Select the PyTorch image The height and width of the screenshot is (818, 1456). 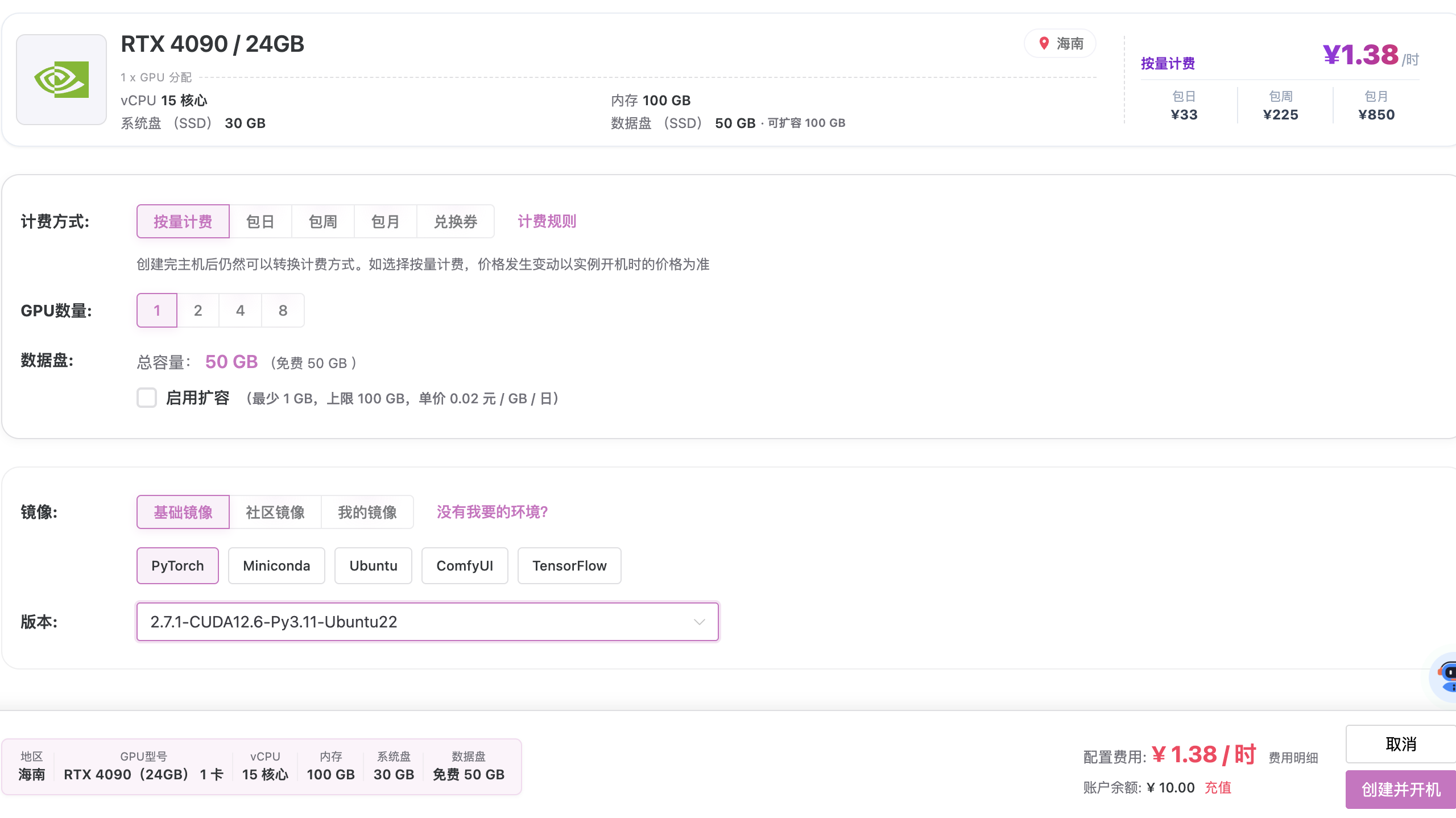click(177, 565)
